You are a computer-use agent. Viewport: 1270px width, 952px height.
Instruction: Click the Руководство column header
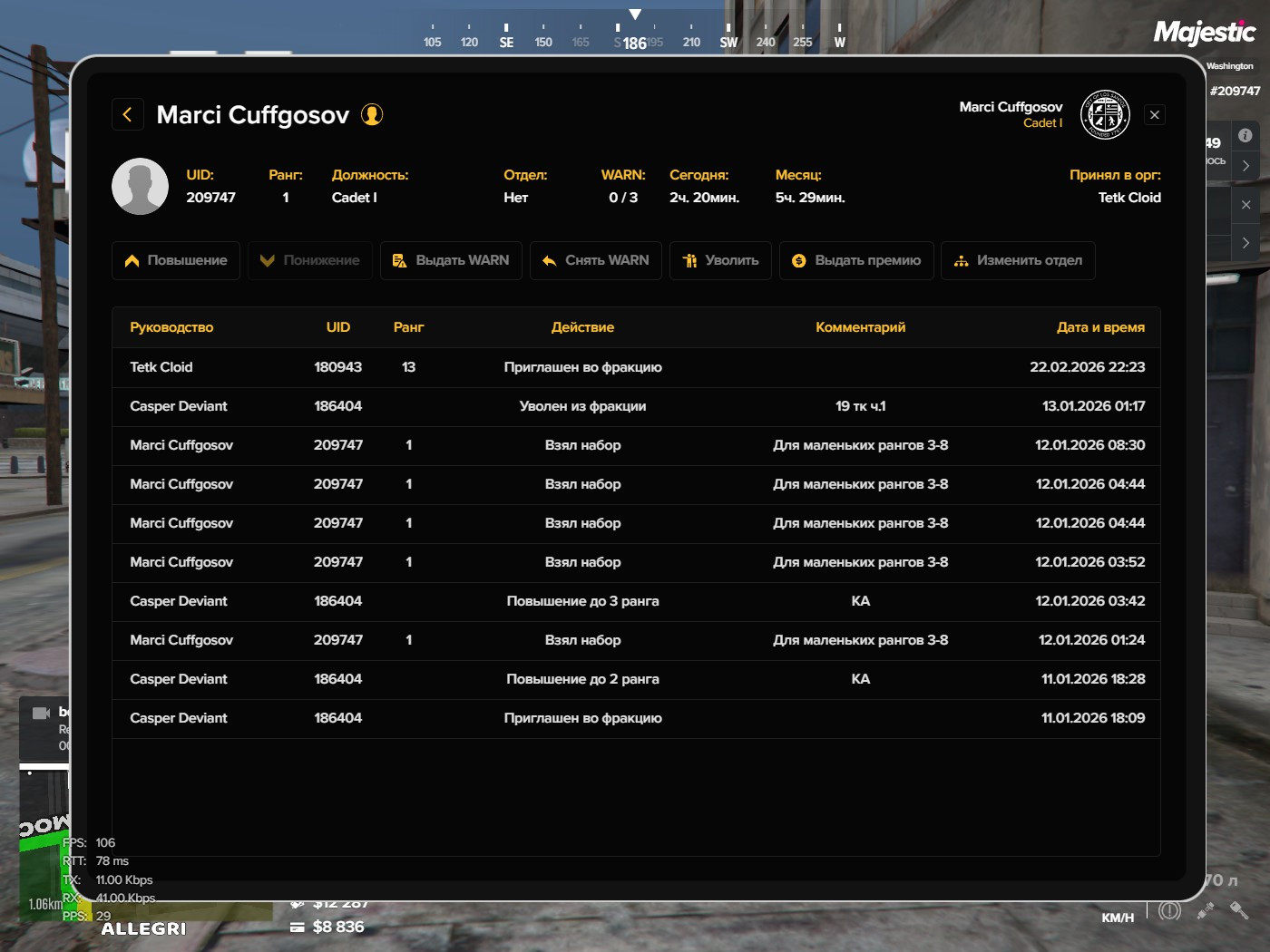tap(171, 327)
